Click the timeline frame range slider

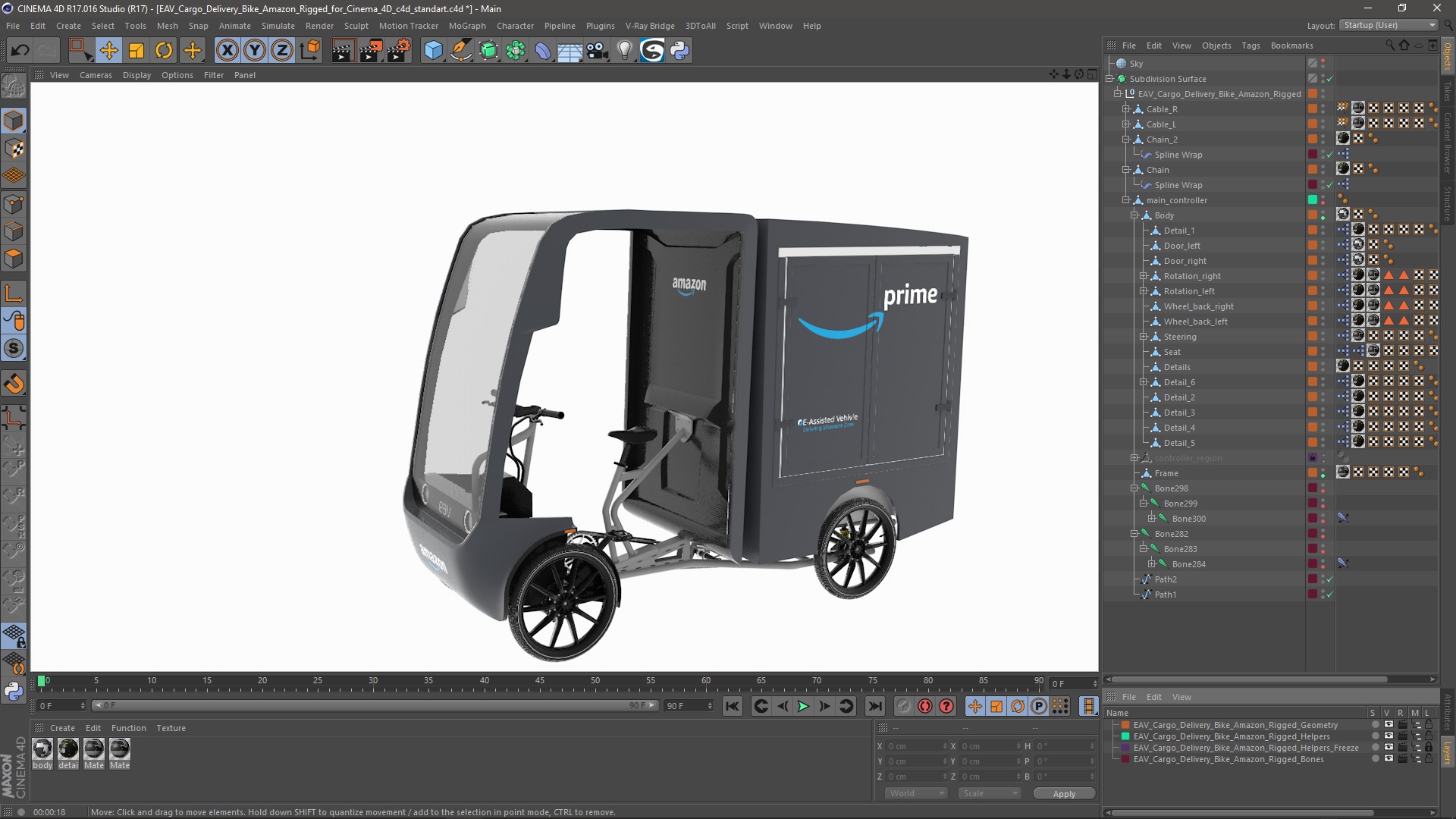pos(375,706)
